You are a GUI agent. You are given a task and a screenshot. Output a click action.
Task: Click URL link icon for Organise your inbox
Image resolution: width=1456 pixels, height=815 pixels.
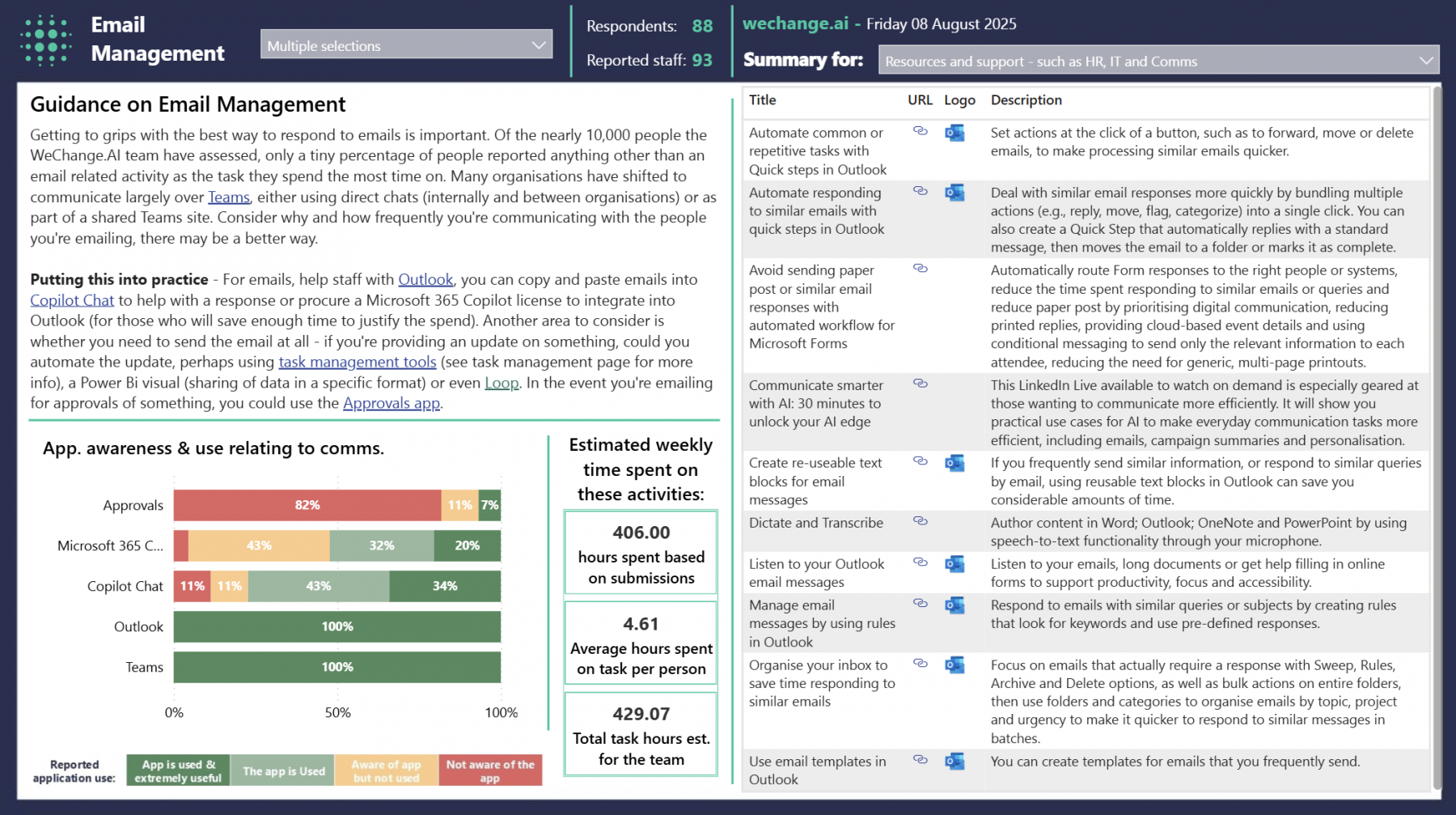tap(920, 664)
